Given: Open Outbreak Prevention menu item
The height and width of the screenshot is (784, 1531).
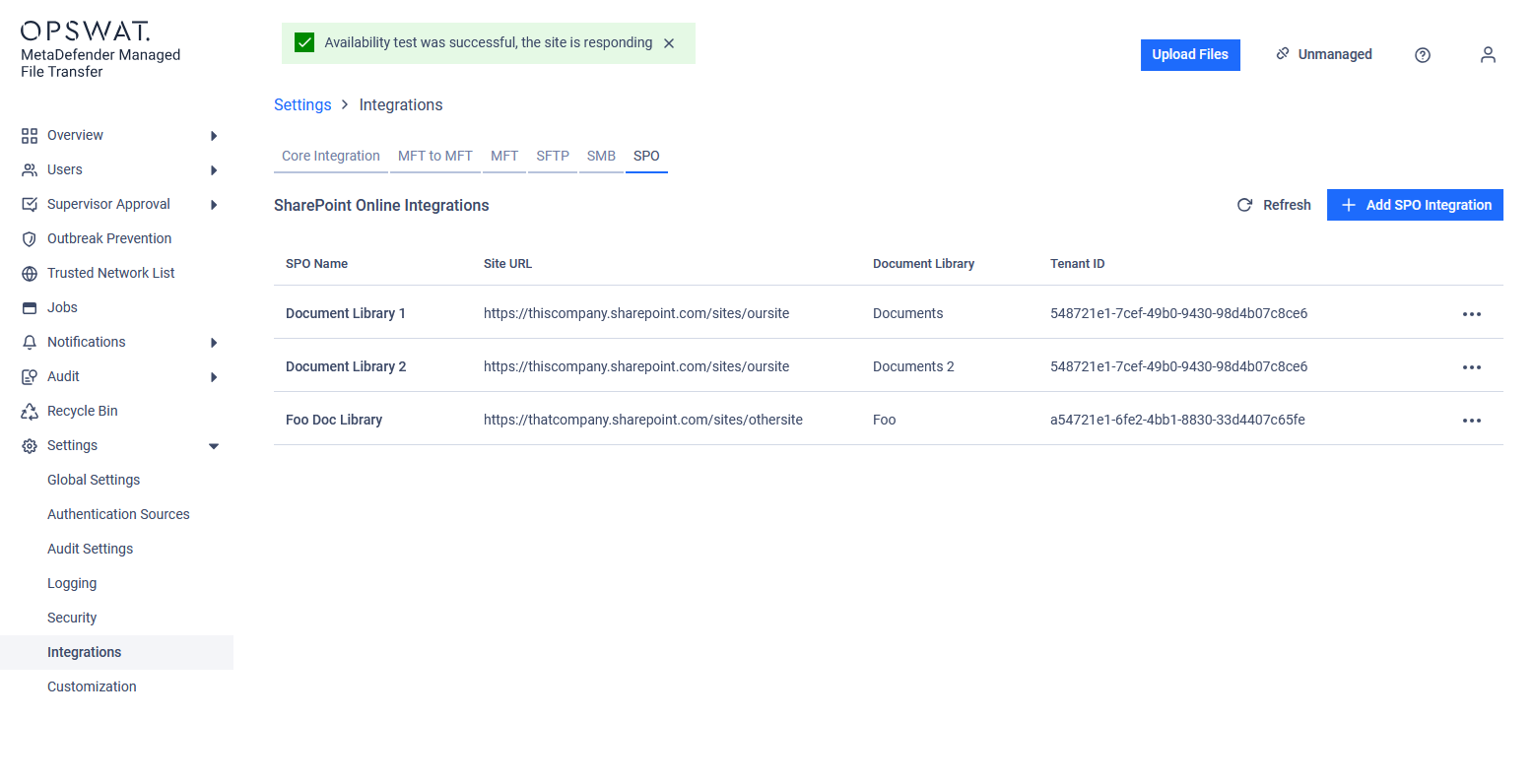Looking at the screenshot, I should coord(109,238).
